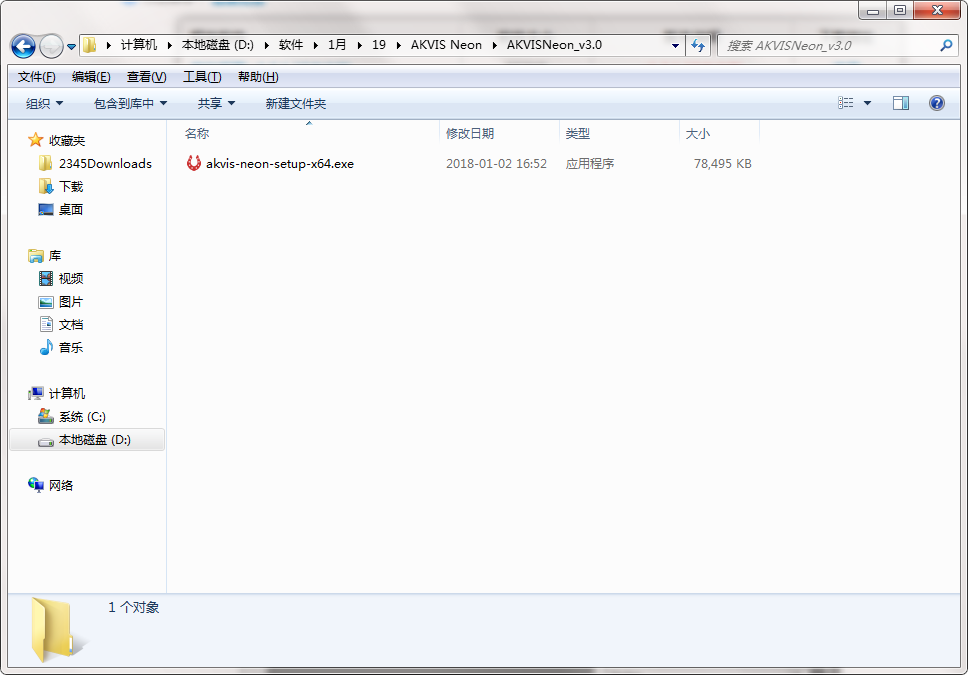968x675 pixels.
Task: Click the 图片 pictures icon
Action: click(46, 302)
